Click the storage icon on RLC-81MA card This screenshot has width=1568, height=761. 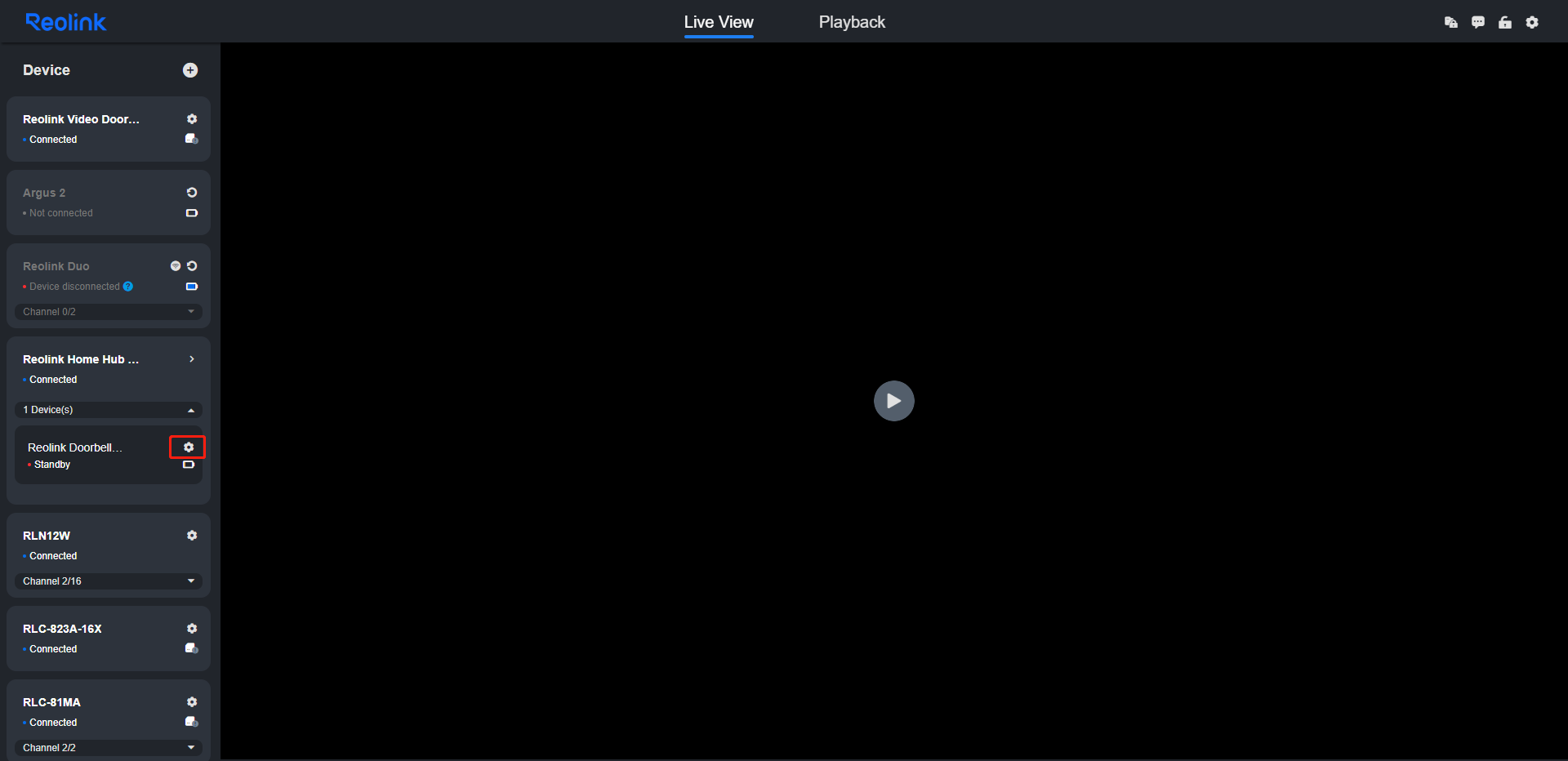coord(192,722)
